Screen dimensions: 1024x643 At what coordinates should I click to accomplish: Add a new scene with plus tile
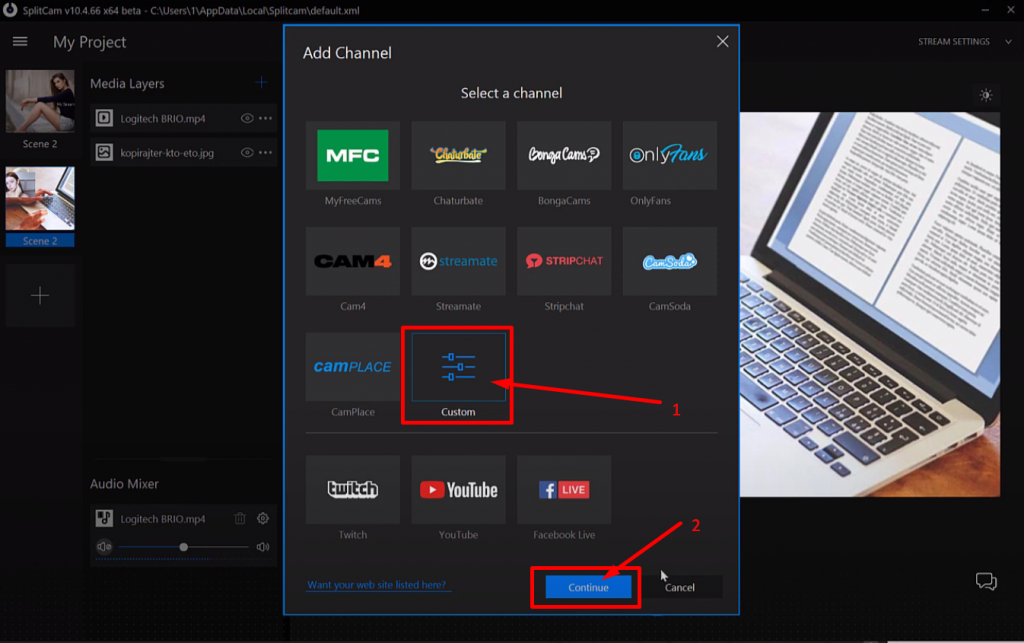click(40, 296)
